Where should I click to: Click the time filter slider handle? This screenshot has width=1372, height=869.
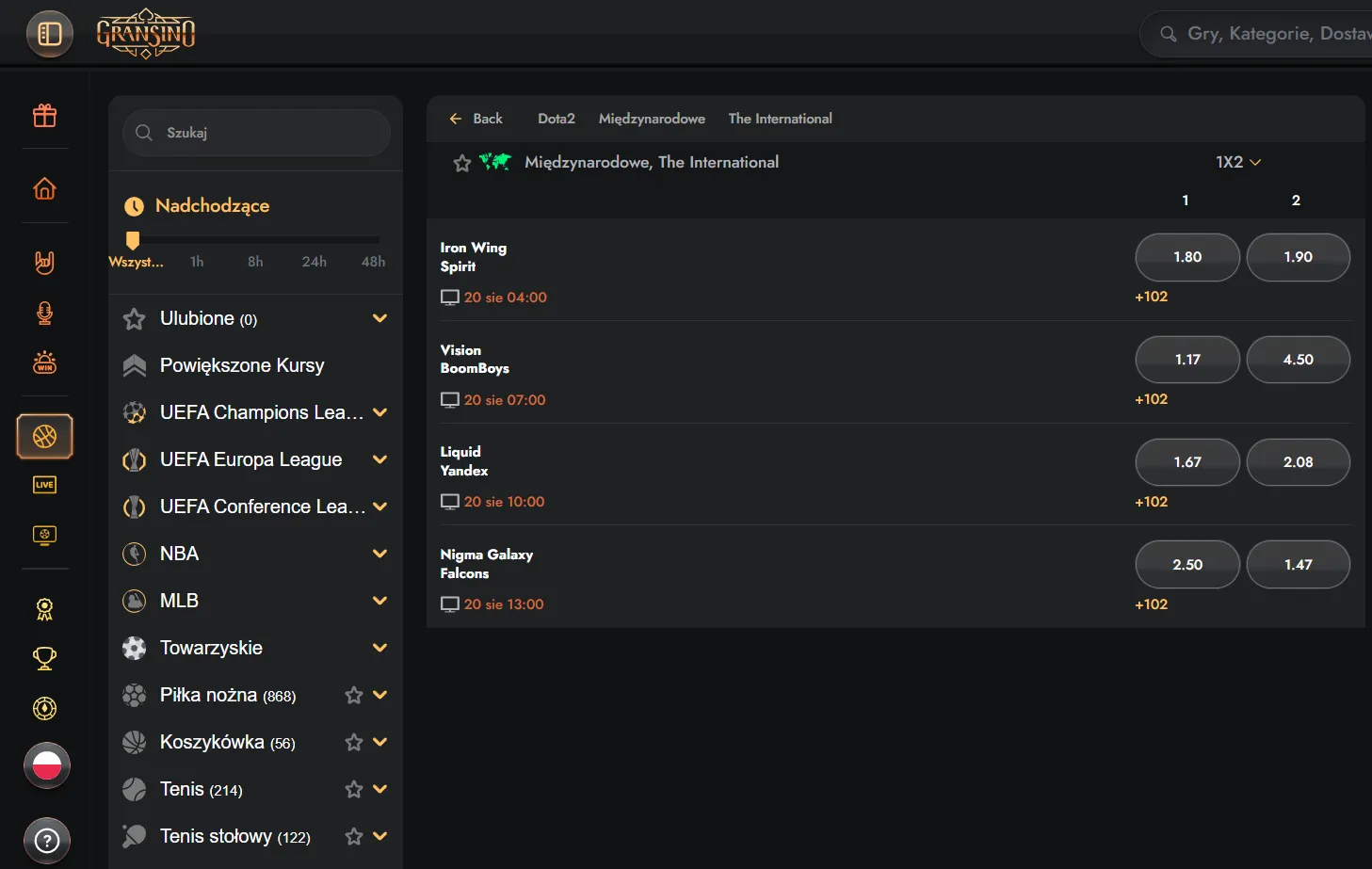(133, 240)
